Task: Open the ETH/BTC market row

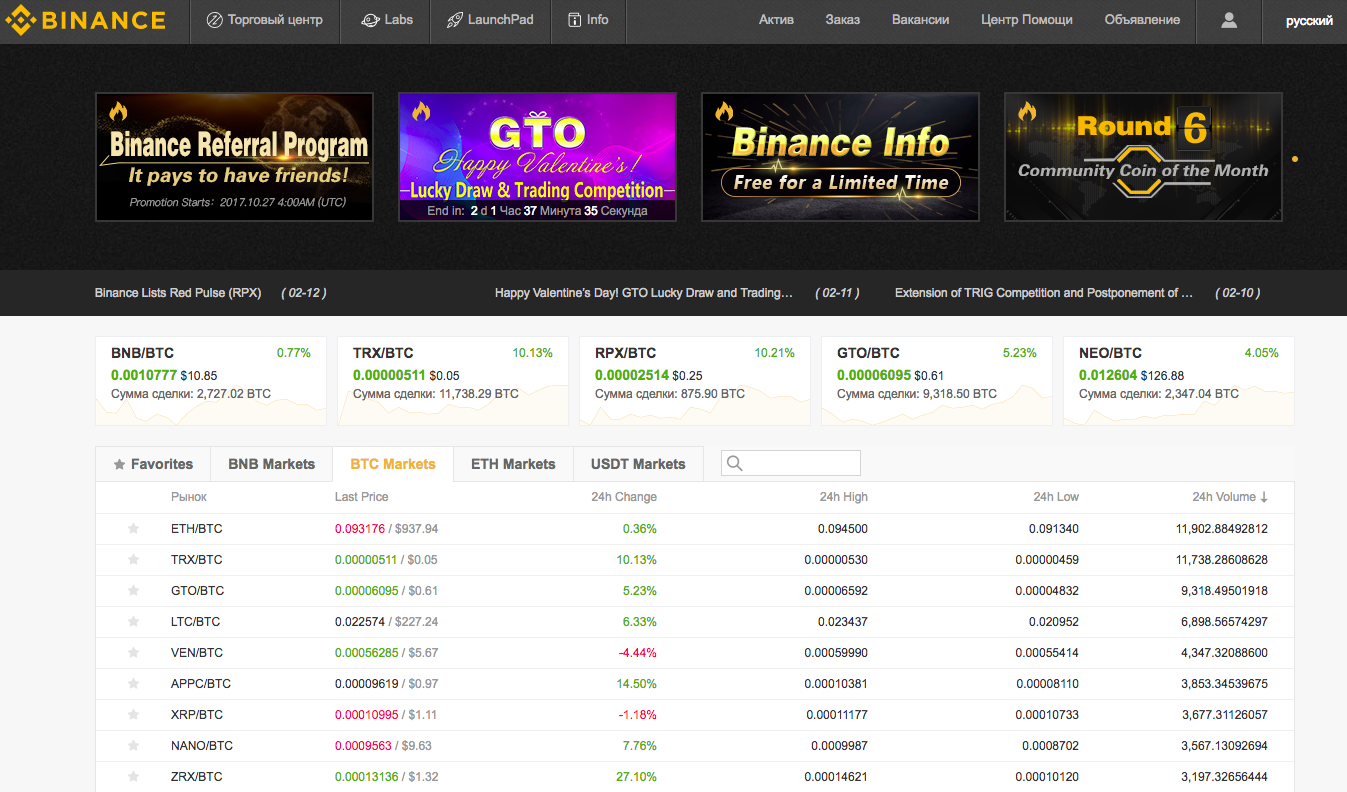Action: 695,529
